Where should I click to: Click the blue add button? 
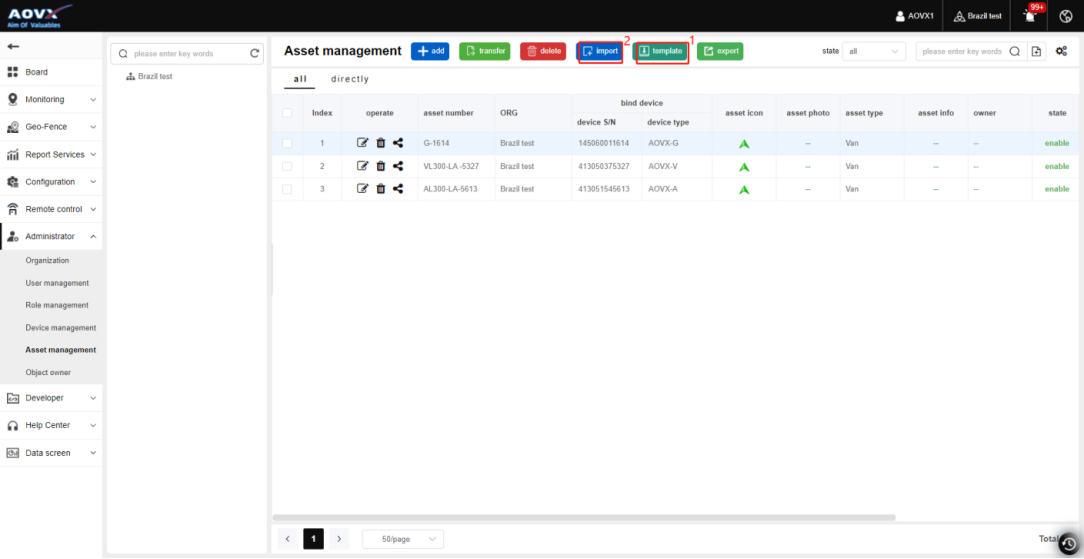point(430,51)
